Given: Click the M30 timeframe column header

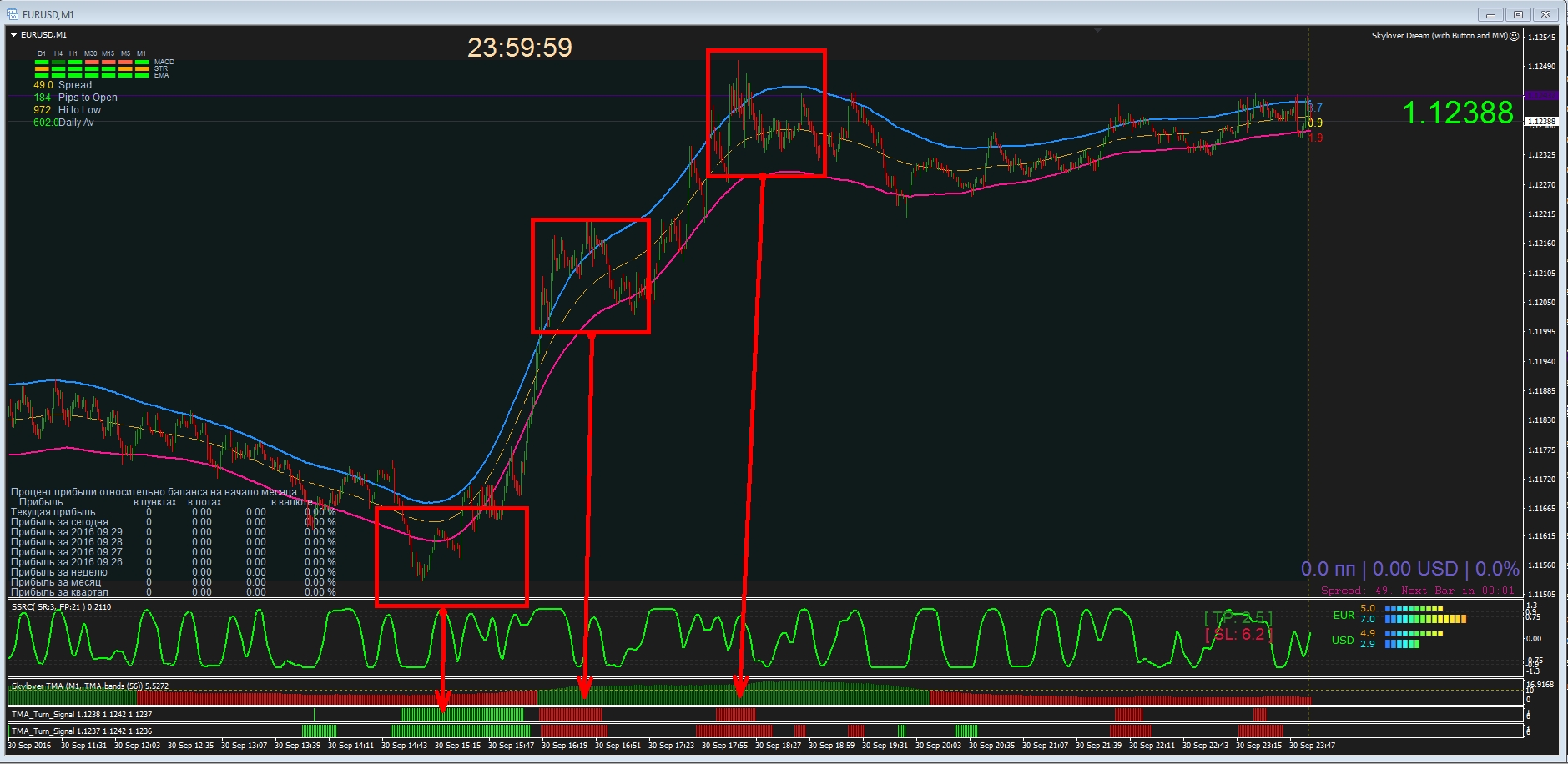Looking at the screenshot, I should [90, 53].
